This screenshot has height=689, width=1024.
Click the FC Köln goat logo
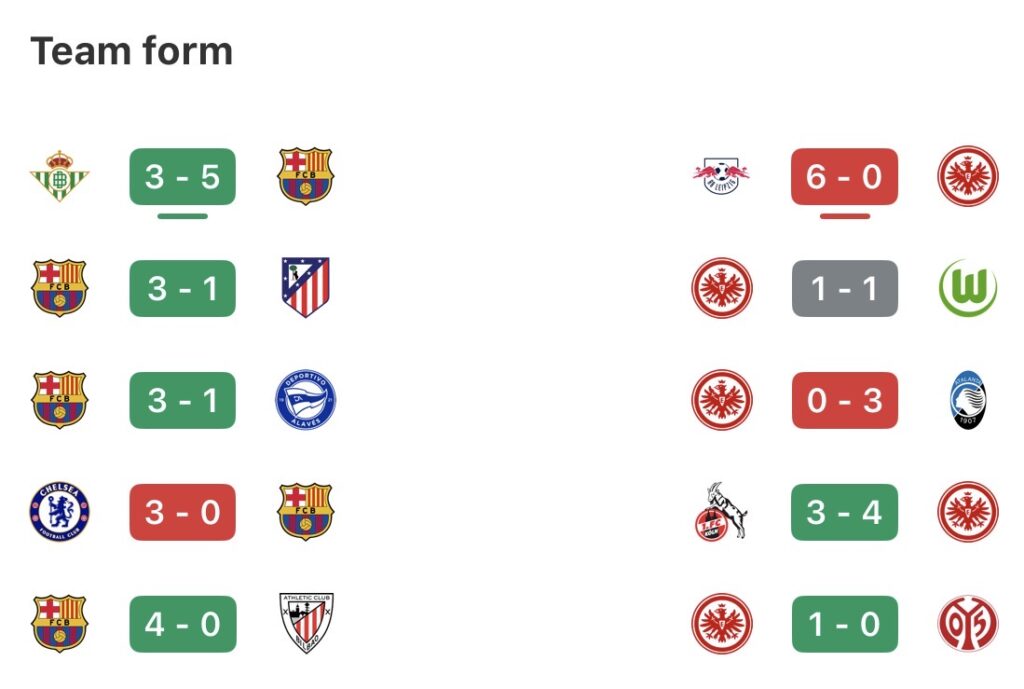pyautogui.click(x=721, y=512)
